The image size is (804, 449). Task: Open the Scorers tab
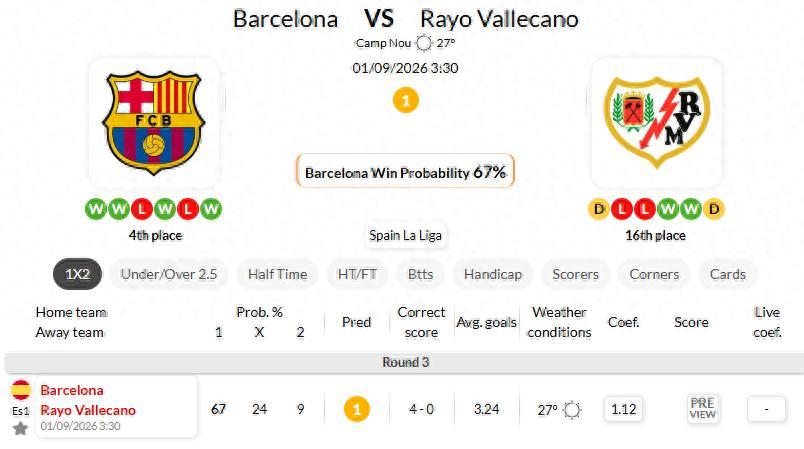tap(575, 274)
